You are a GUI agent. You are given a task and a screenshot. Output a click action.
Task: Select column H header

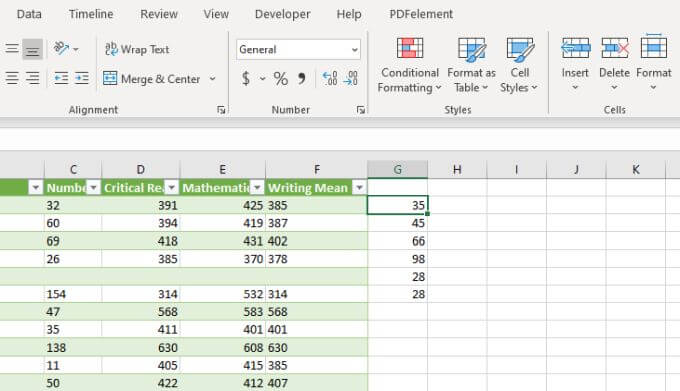[457, 169]
